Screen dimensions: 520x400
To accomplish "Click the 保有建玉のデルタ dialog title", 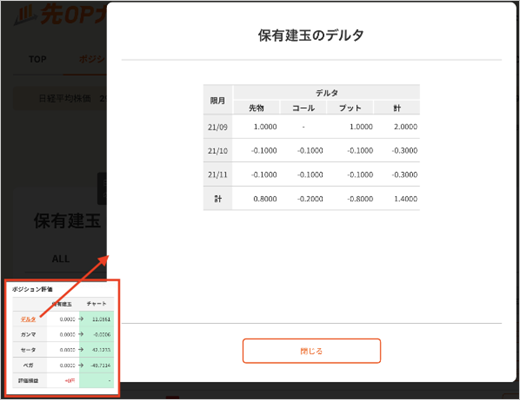I will (311, 35).
